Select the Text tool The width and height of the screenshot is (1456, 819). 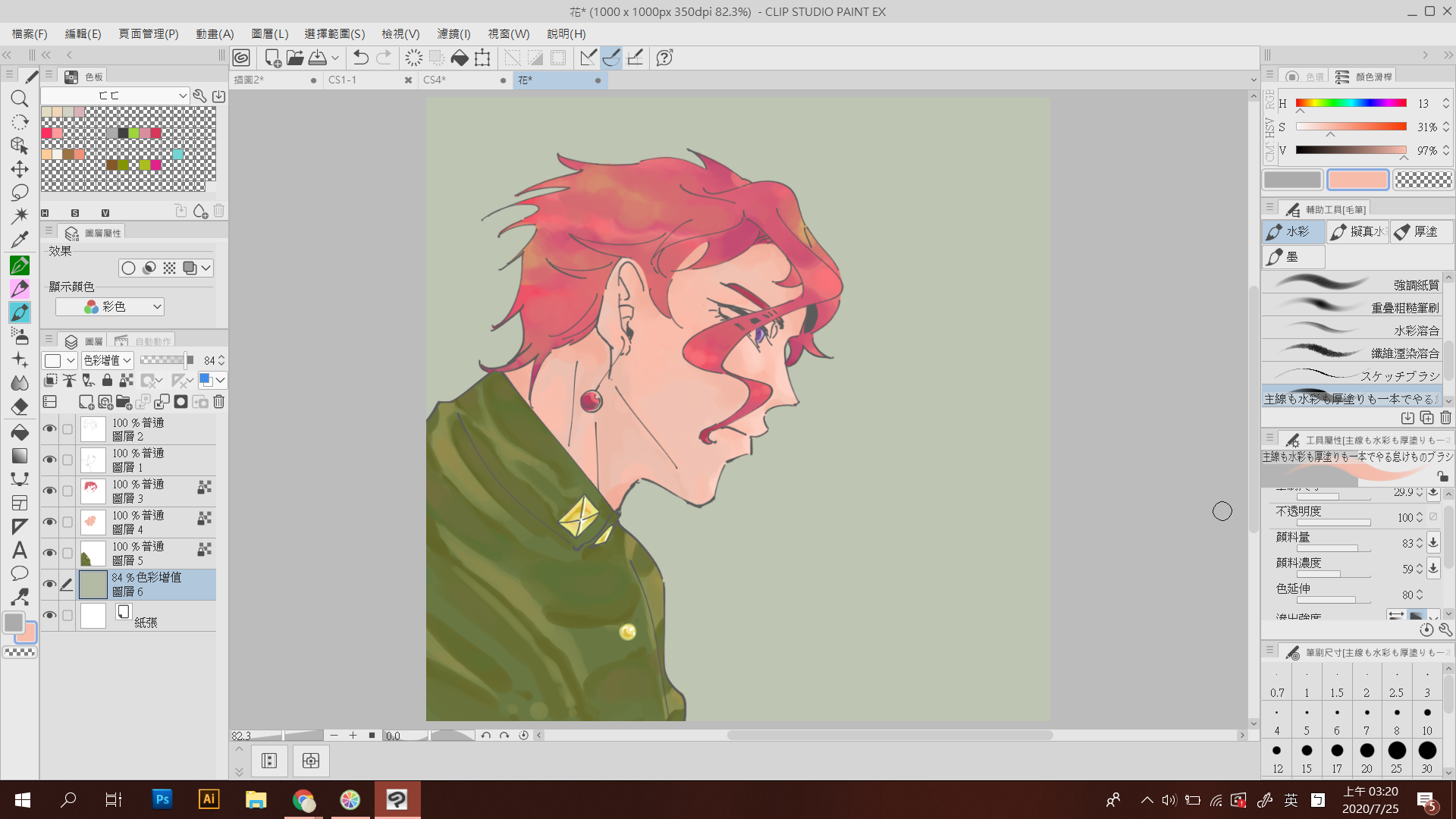click(x=20, y=550)
